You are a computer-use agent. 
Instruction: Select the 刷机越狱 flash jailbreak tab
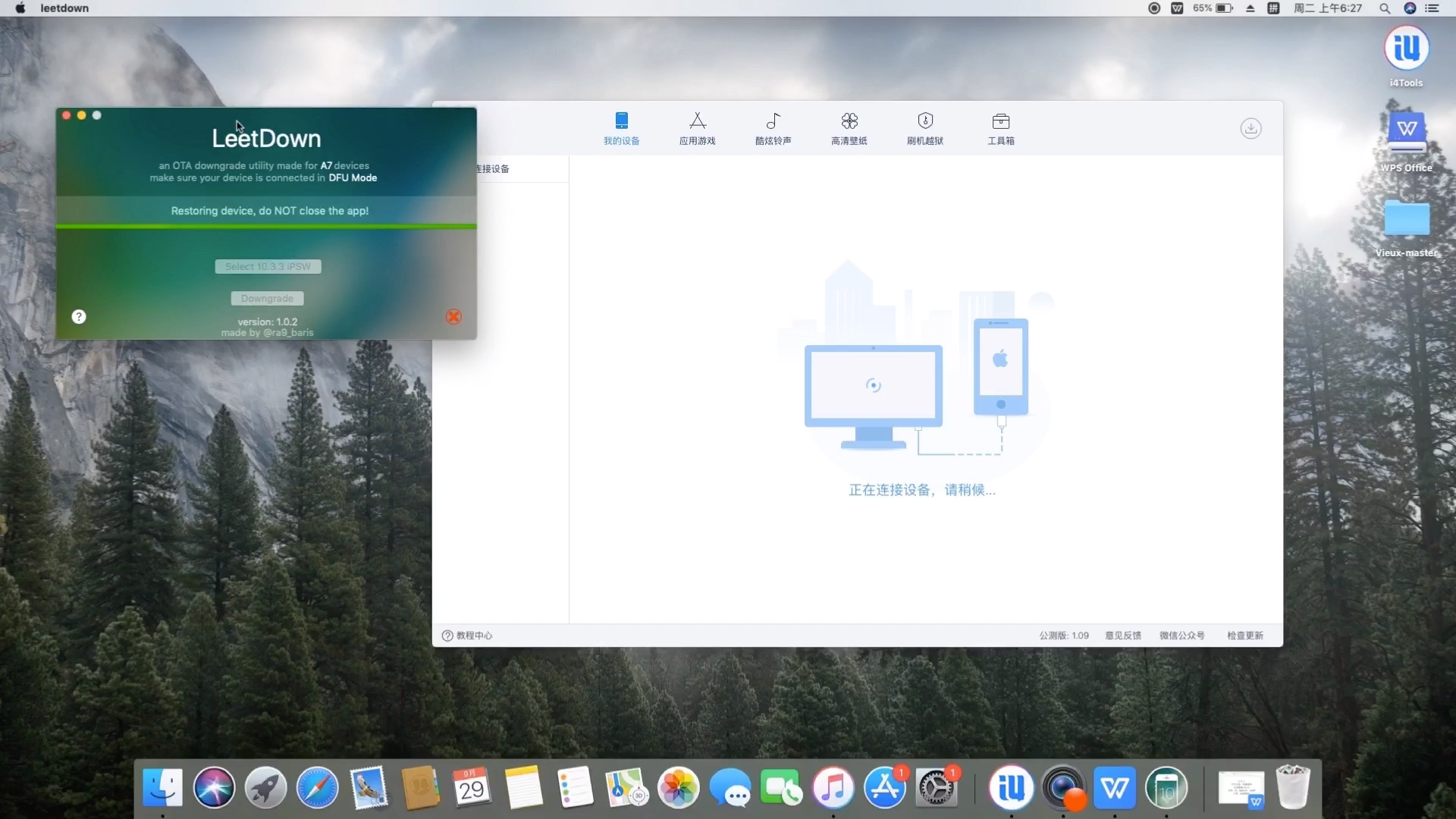924,128
